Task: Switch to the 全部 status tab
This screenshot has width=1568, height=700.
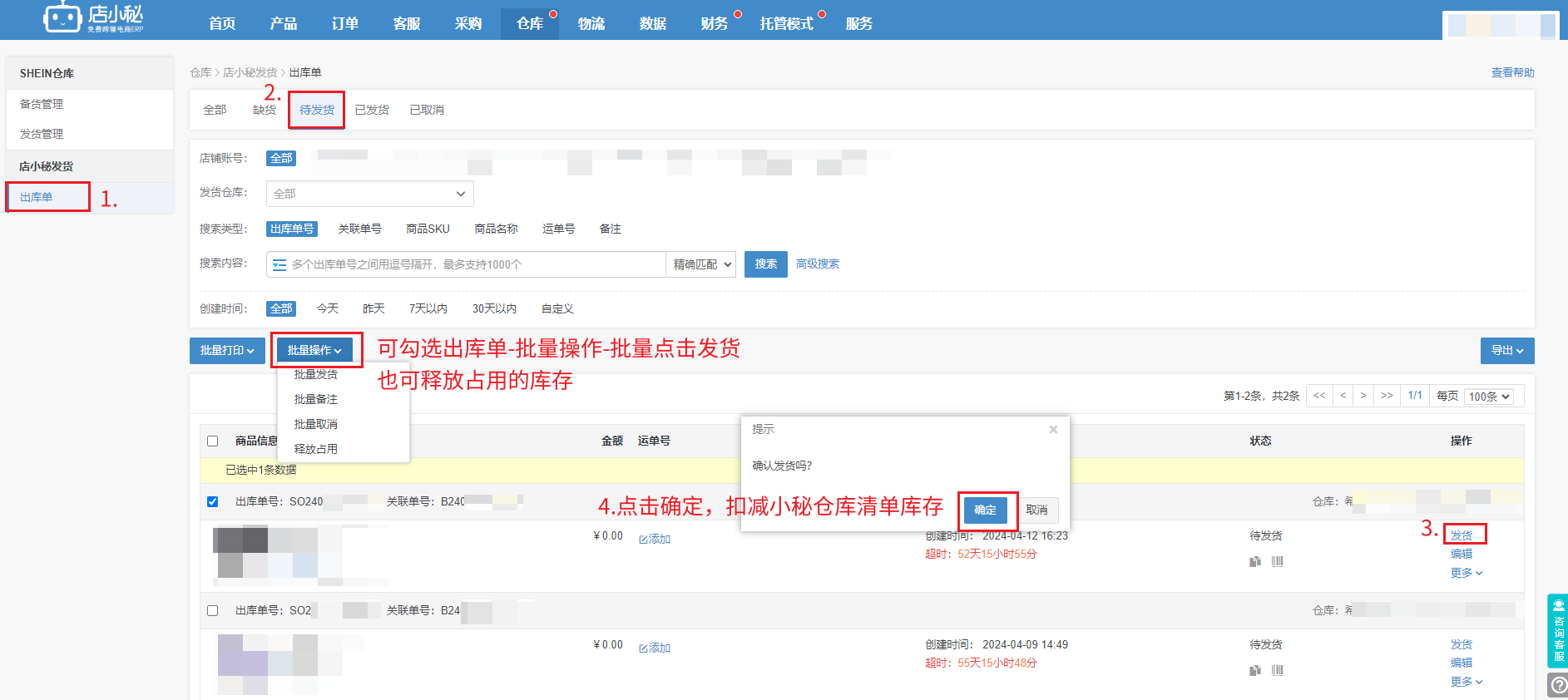Action: point(215,110)
